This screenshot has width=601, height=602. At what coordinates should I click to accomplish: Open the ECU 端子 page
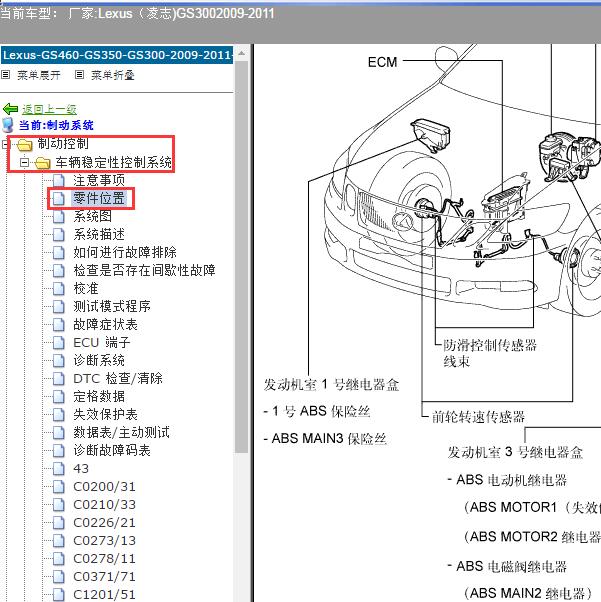(102, 342)
